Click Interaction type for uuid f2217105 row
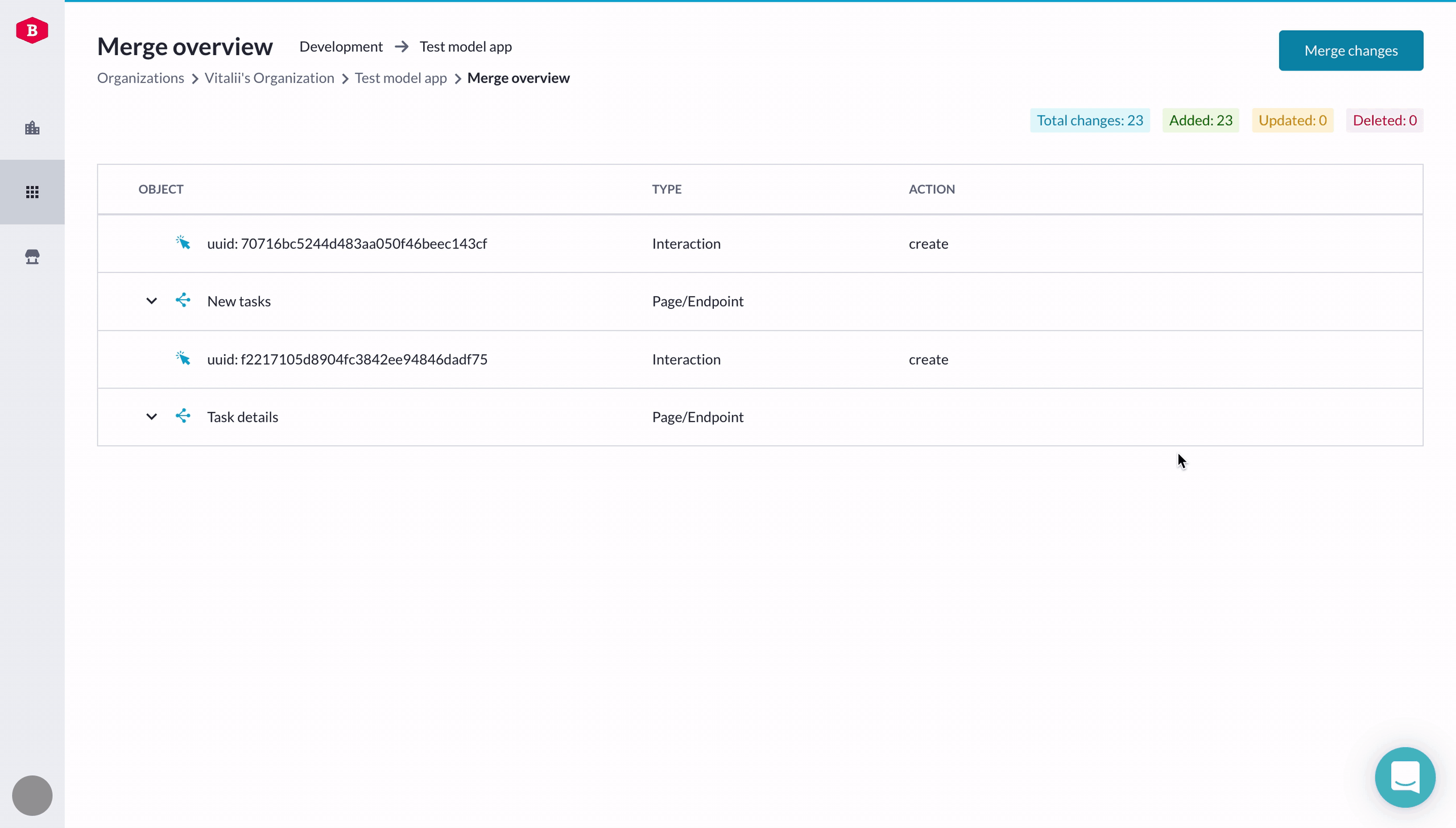Screen dimensions: 1456x828 (686, 360)
